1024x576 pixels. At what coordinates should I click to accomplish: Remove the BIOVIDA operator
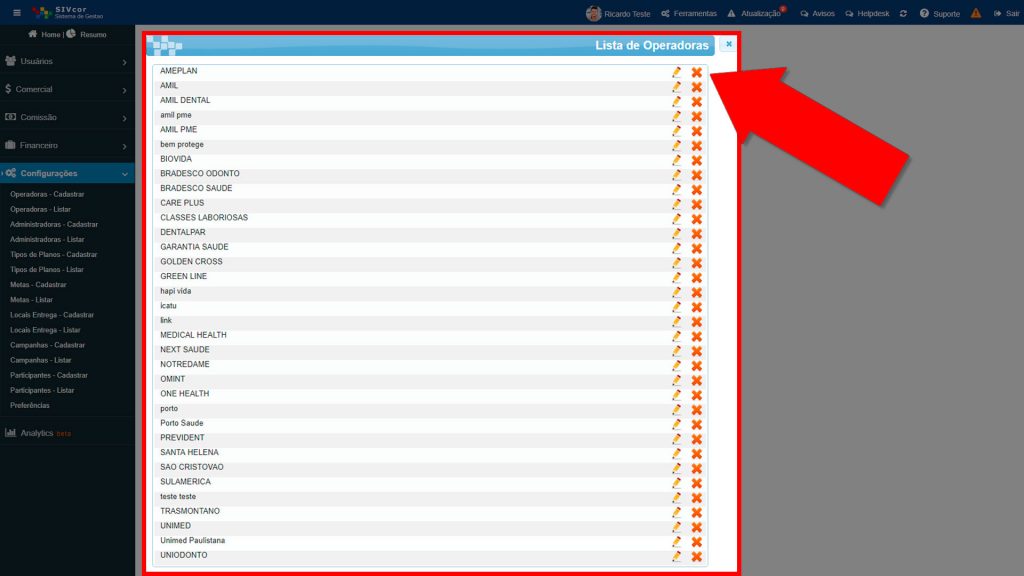tap(697, 160)
